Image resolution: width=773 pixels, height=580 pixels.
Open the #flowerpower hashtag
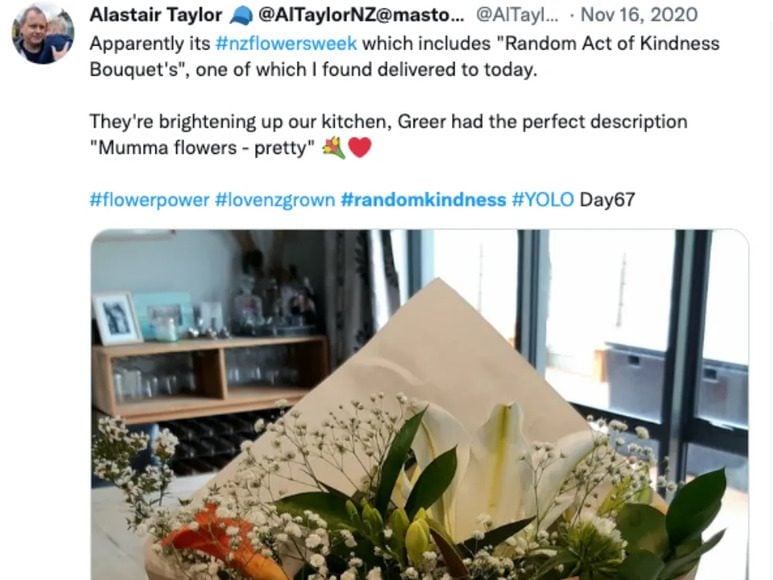coord(149,200)
